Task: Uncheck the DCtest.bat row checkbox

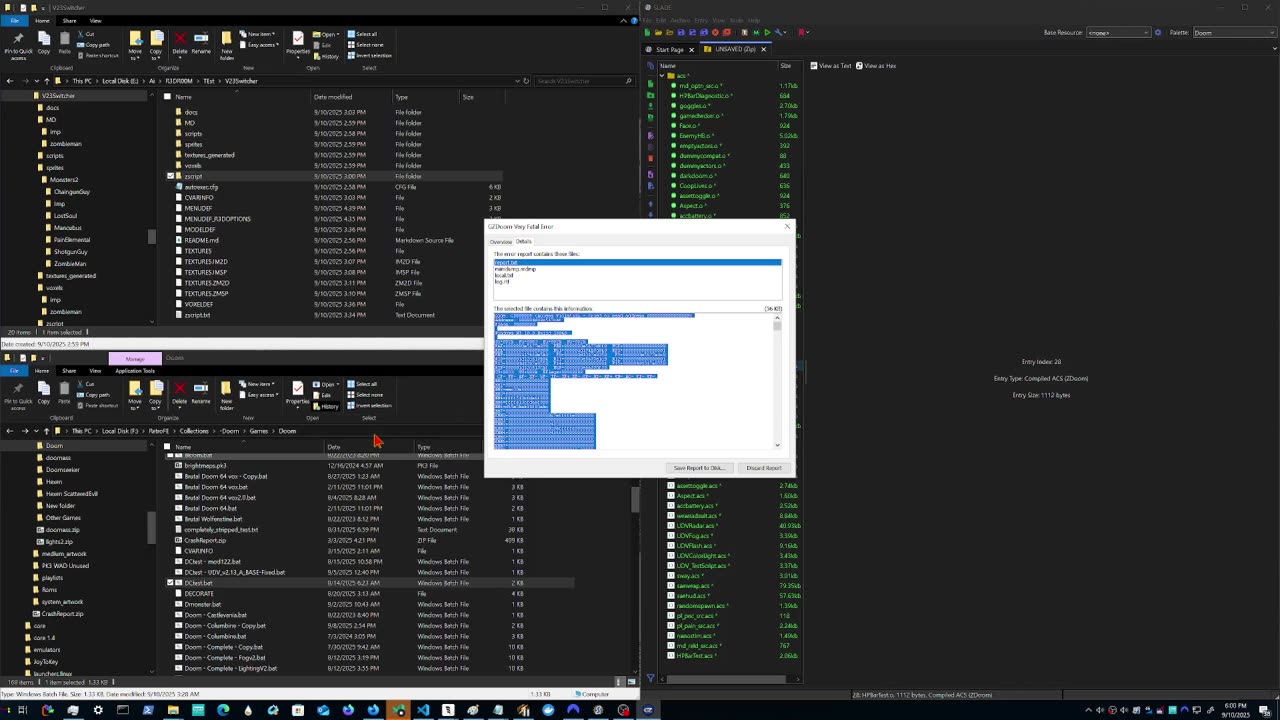Action: tap(170, 583)
